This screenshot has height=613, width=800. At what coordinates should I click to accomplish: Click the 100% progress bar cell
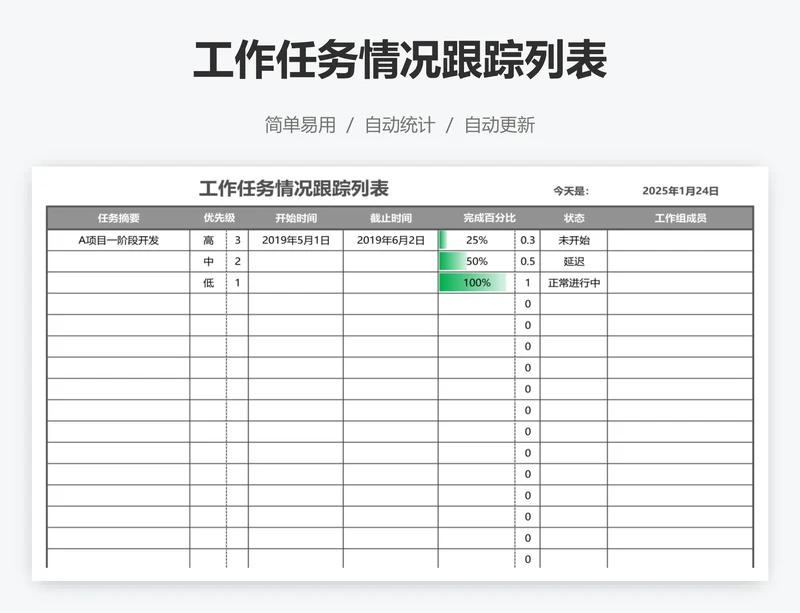[477, 283]
